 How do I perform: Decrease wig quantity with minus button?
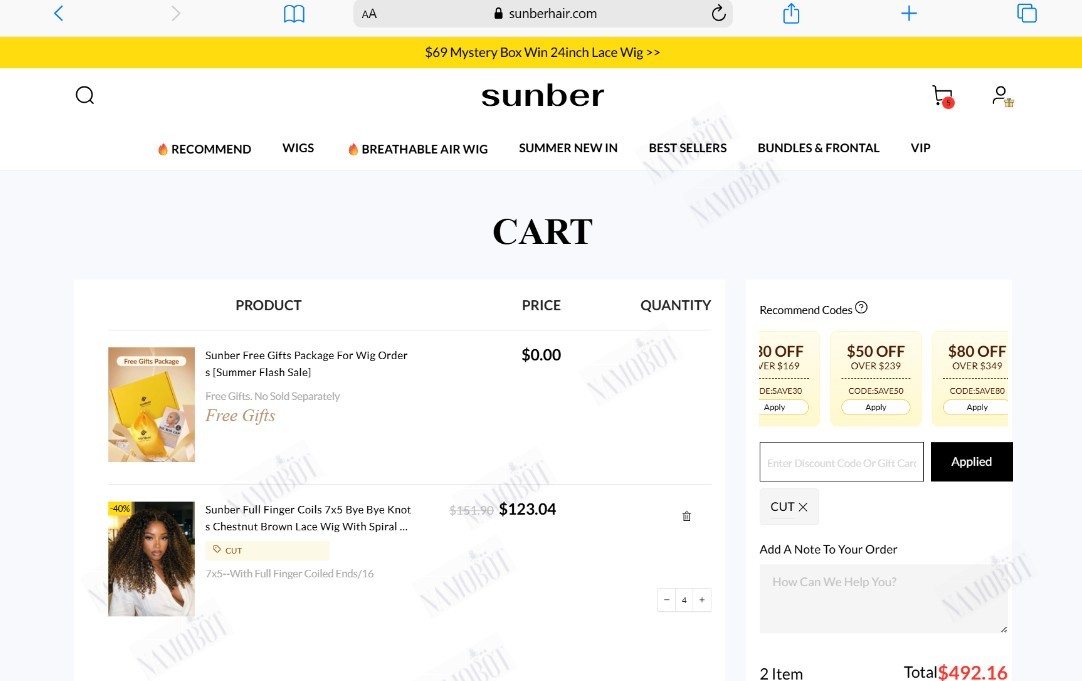click(667, 600)
